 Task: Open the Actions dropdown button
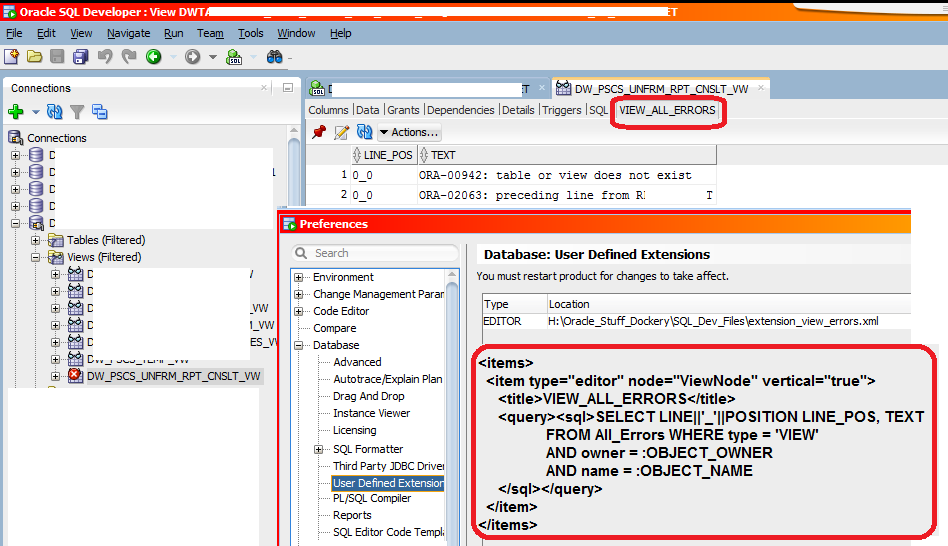tap(409, 132)
